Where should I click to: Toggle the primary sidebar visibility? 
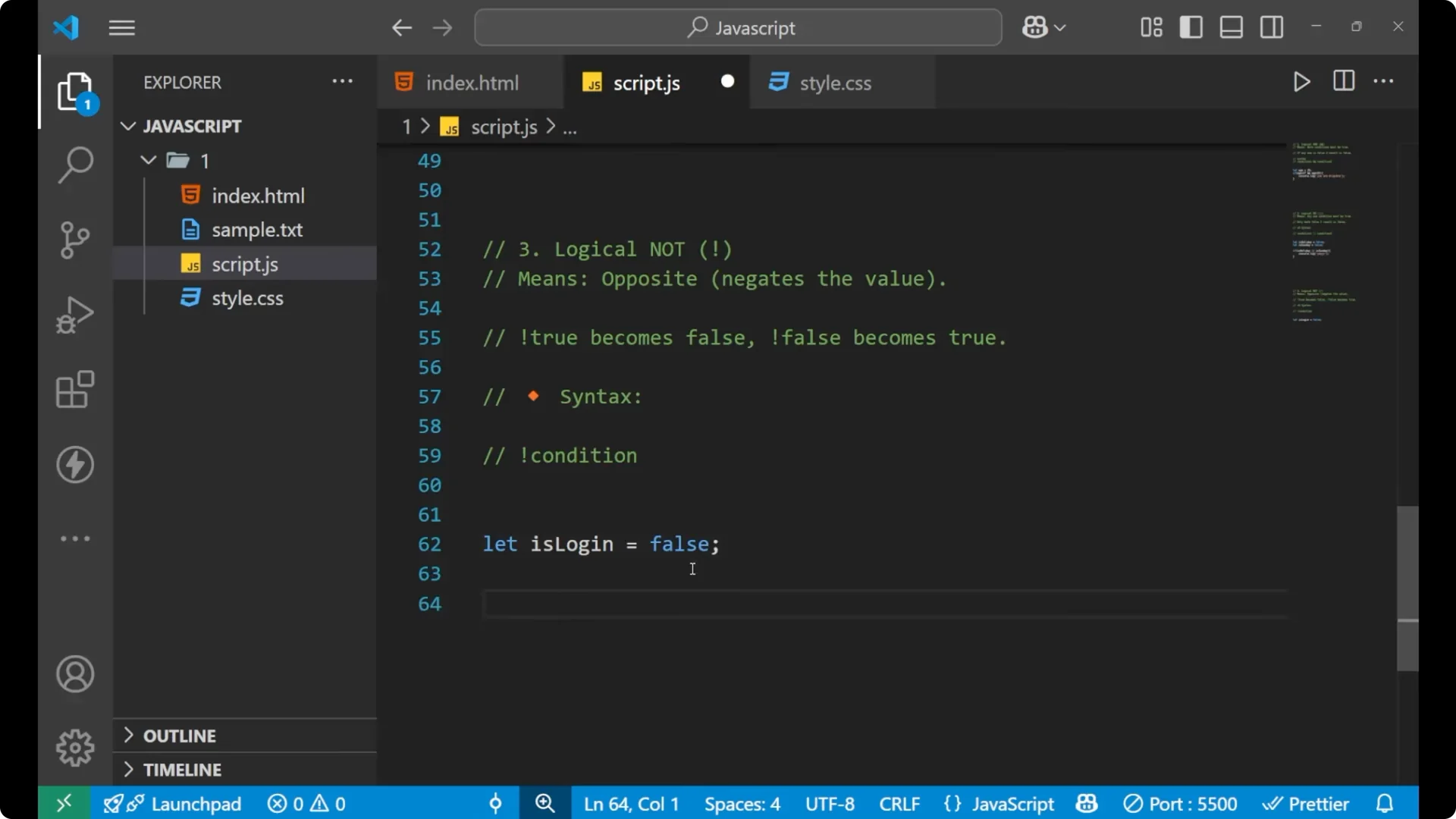1191,27
